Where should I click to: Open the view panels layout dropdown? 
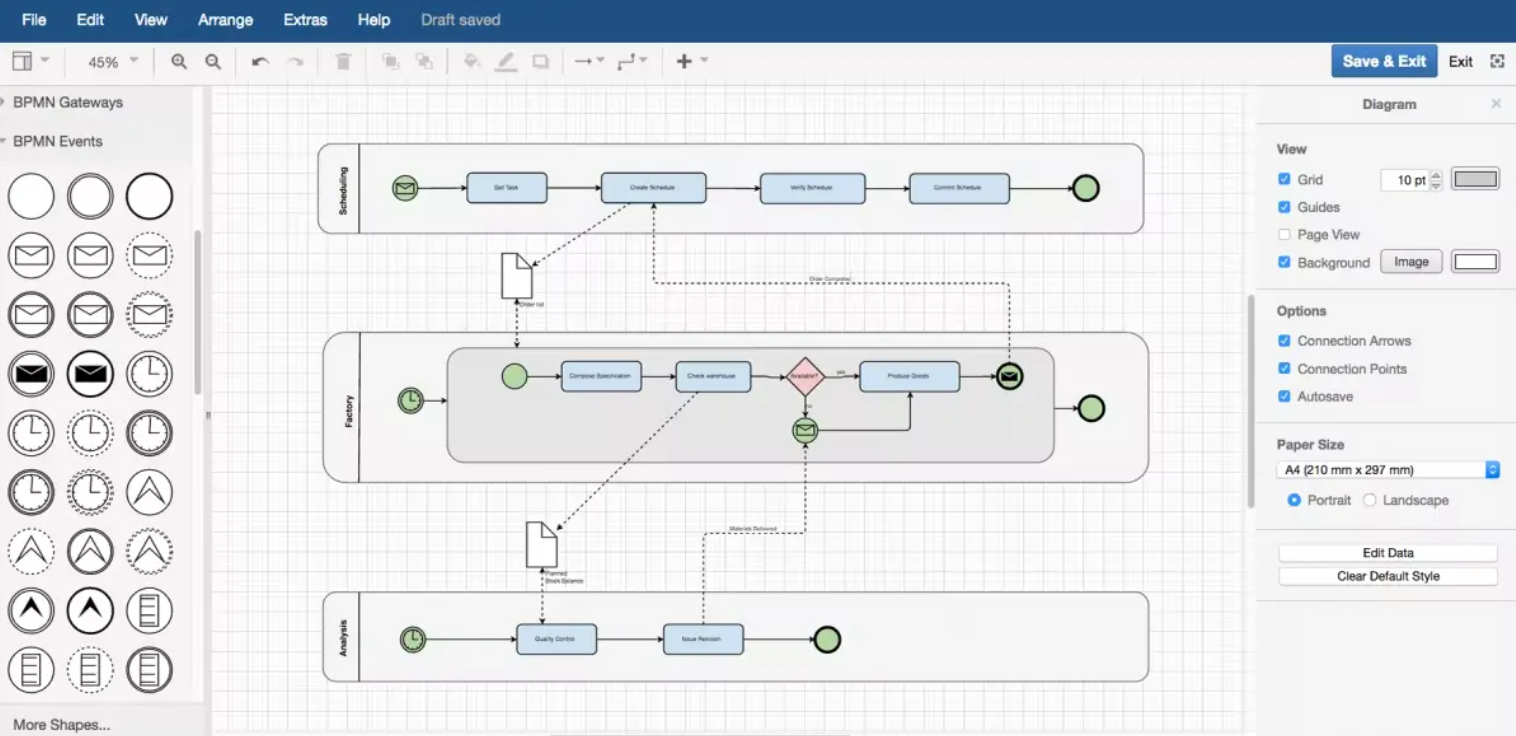pos(30,62)
